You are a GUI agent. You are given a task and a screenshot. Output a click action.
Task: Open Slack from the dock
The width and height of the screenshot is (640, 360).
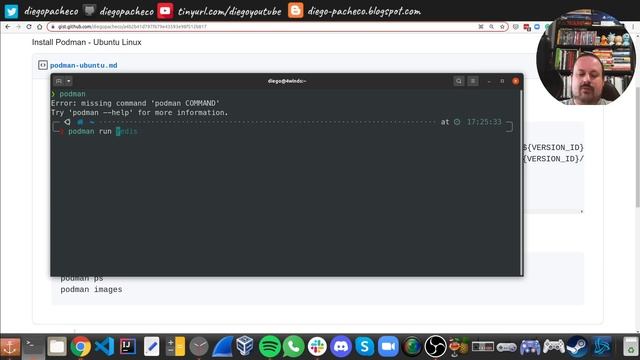click(x=317, y=346)
